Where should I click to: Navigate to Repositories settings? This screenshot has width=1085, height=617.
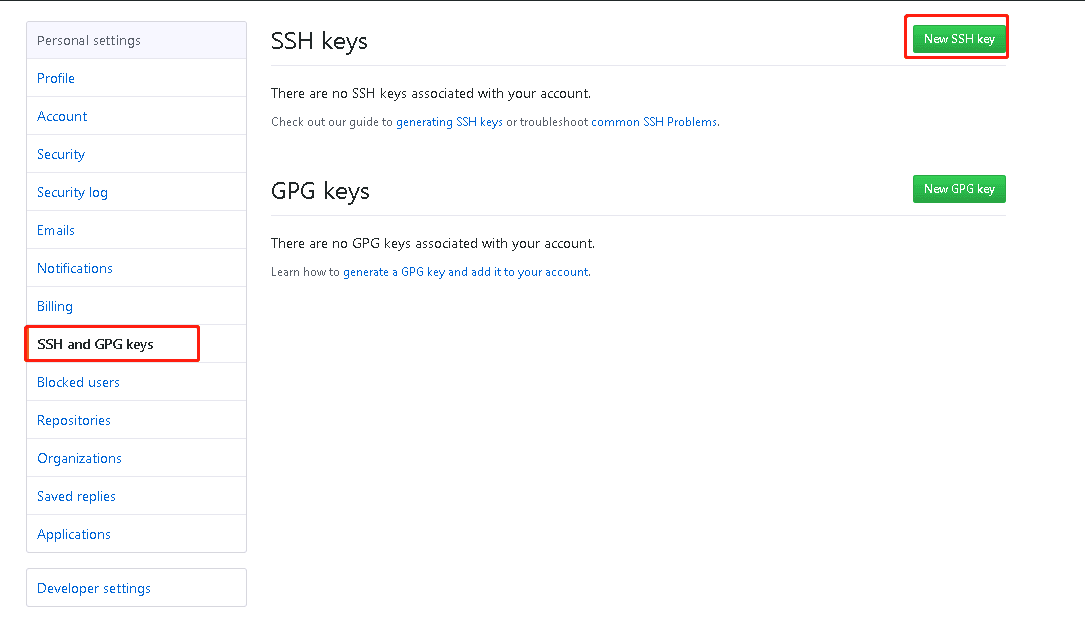pyautogui.click(x=73, y=420)
